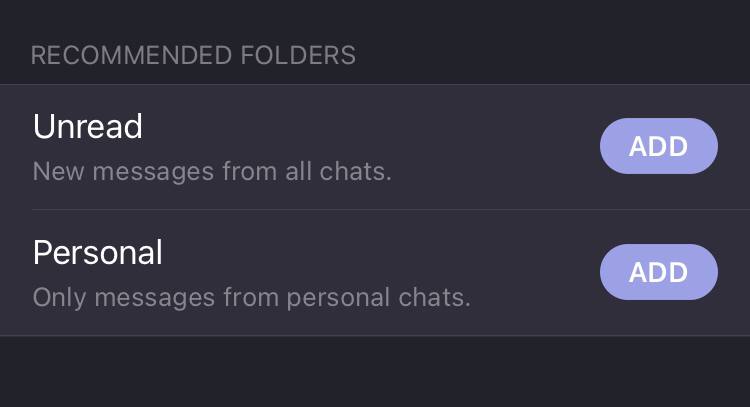Tap the Unread folder title
The height and width of the screenshot is (407, 750).
[x=88, y=127]
